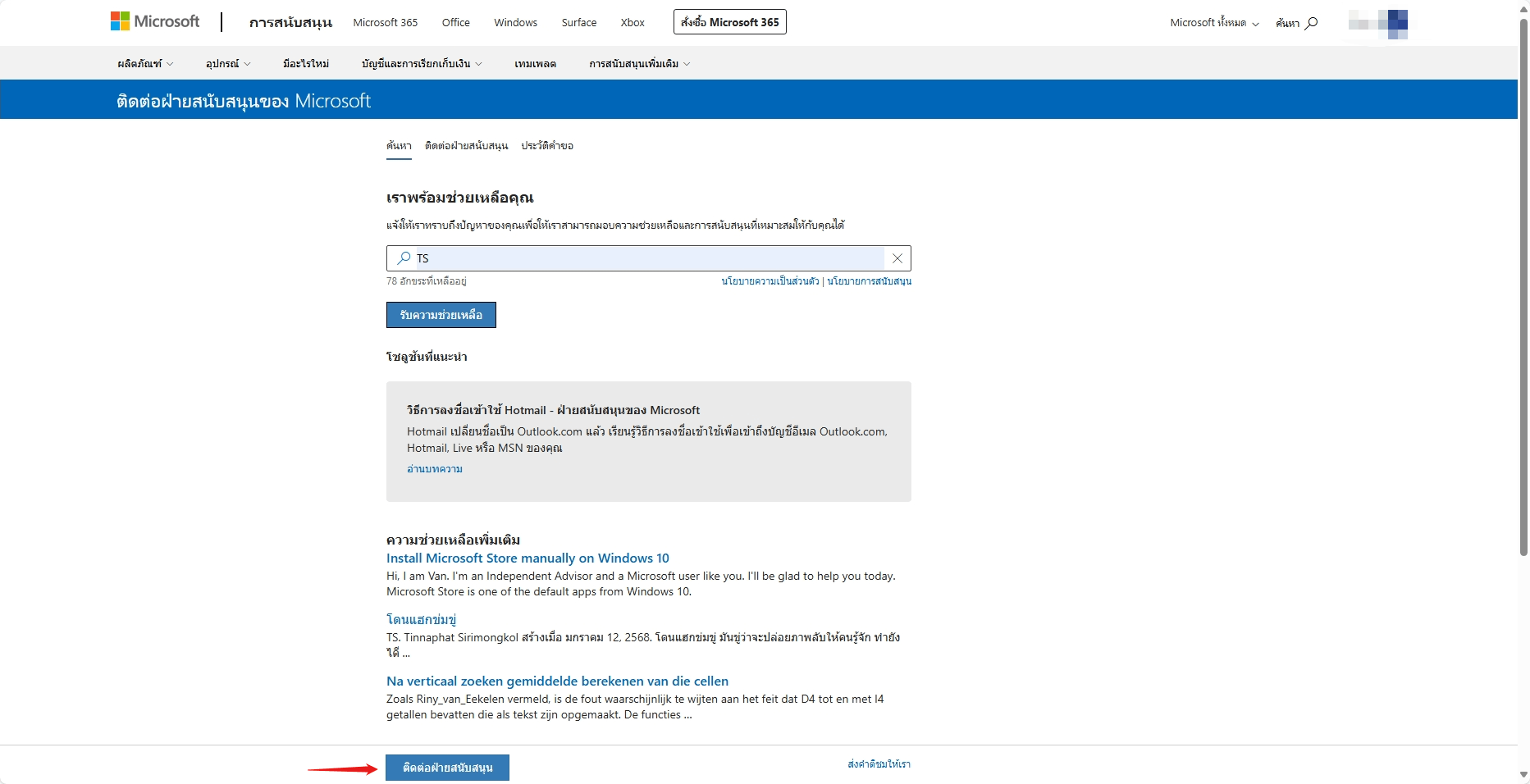The image size is (1530, 784).
Task: Clear the search box with the X icon
Action: click(x=897, y=258)
